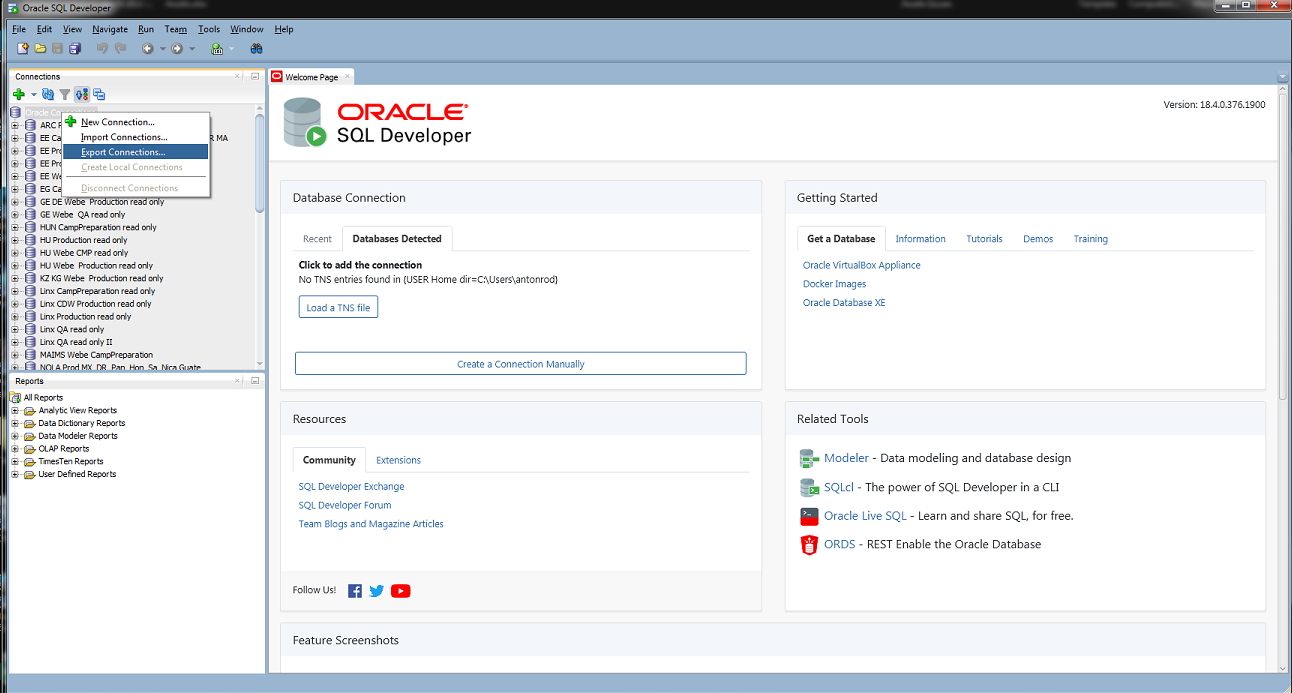Click the Facebook follow icon

355,591
